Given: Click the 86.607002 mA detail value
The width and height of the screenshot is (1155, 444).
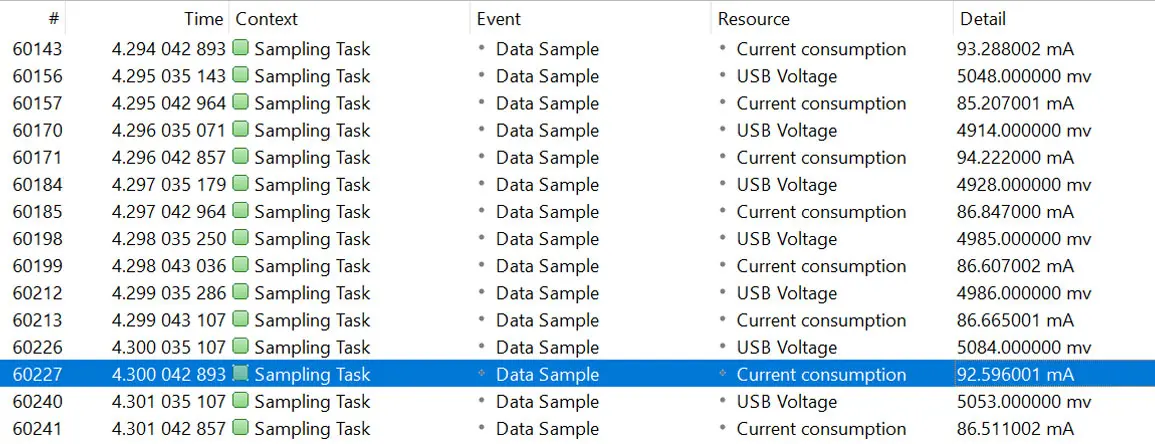Looking at the screenshot, I should [x=1014, y=266].
